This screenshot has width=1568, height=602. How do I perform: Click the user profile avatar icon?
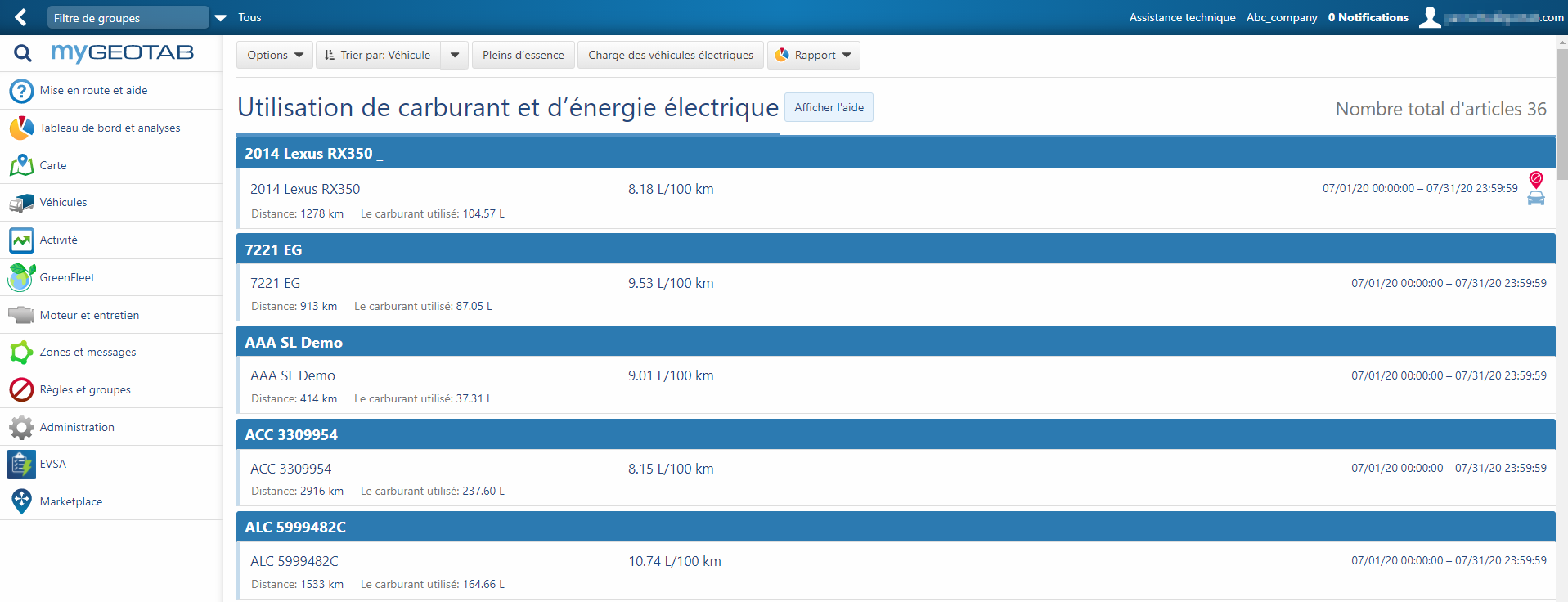(1429, 17)
